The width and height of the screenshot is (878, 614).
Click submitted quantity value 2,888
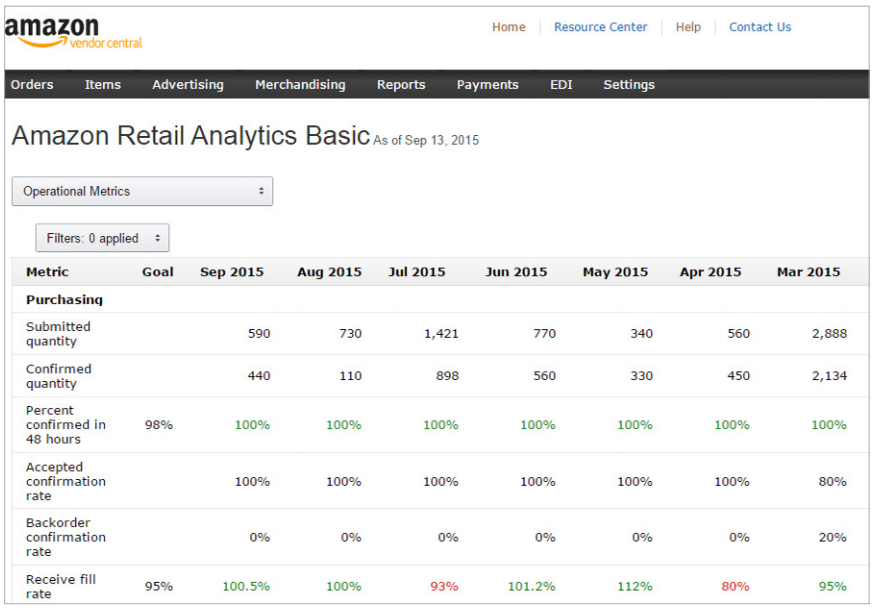pos(829,334)
